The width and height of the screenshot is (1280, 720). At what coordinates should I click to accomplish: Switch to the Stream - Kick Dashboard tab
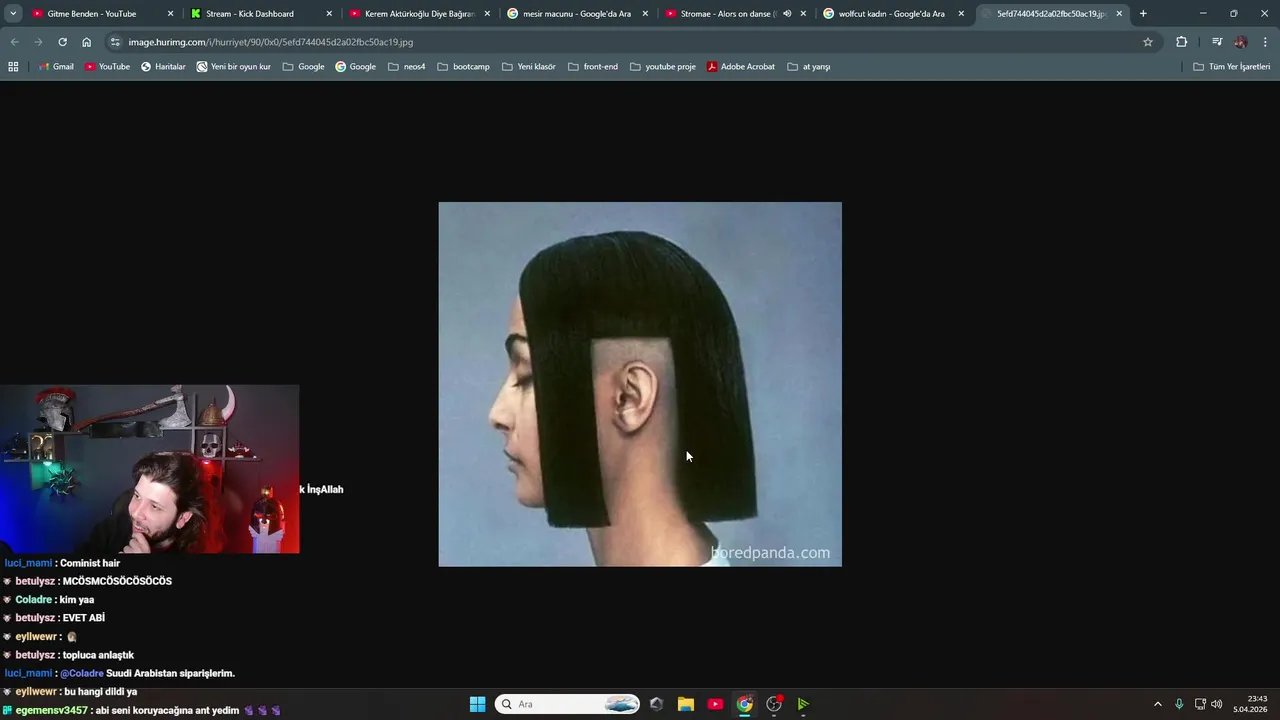(249, 14)
